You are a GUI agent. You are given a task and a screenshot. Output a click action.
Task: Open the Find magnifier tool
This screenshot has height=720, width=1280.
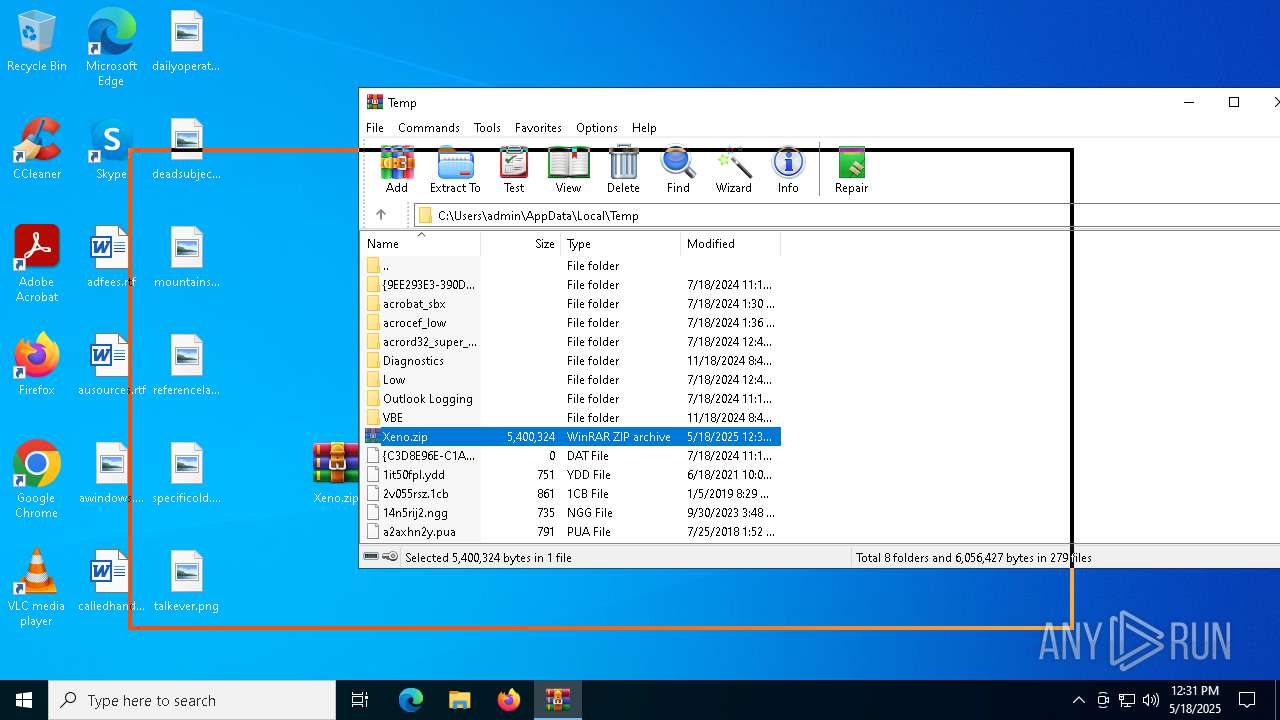tap(678, 169)
